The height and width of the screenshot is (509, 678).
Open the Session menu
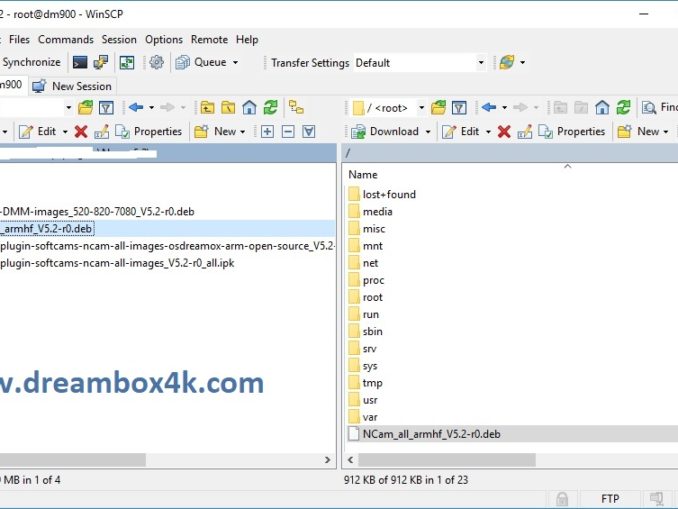[x=119, y=39]
